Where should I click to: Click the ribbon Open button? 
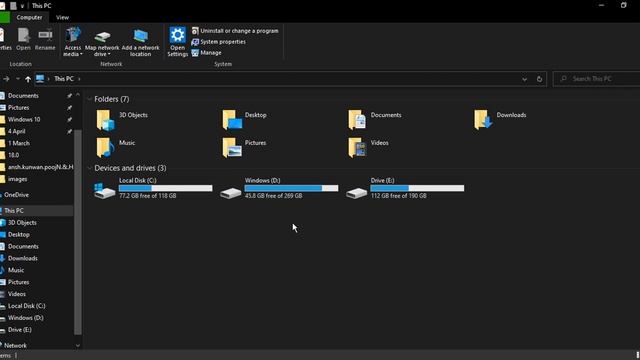[x=23, y=39]
